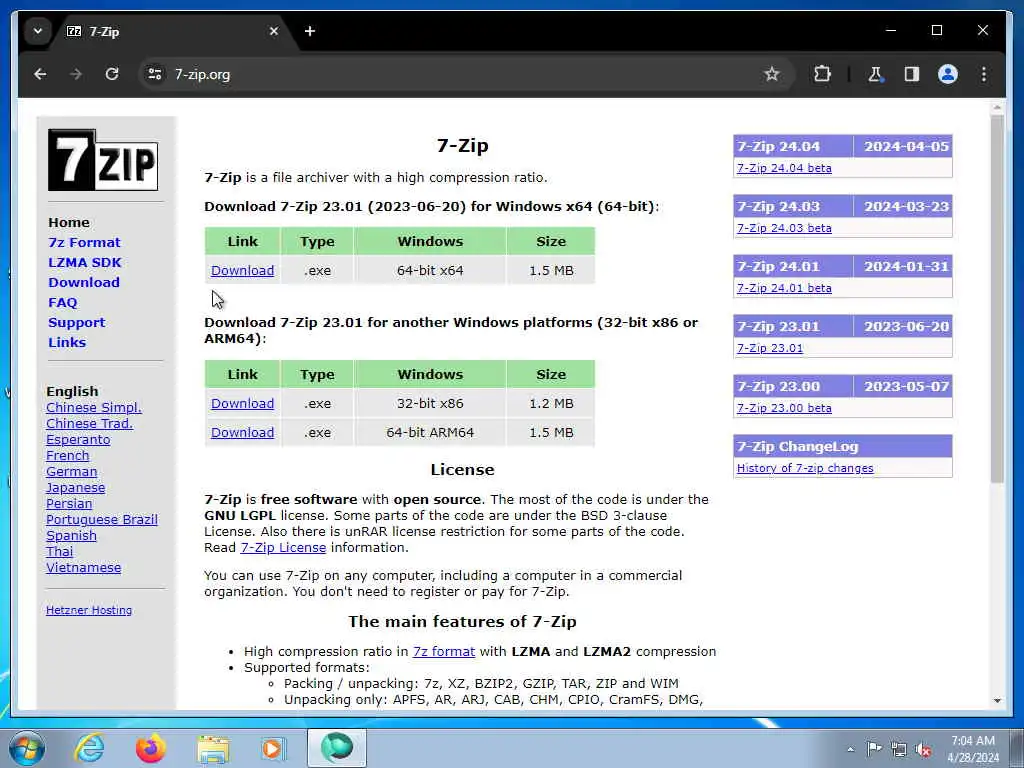1024x768 pixels.
Task: Open the Support page
Action: (x=76, y=323)
